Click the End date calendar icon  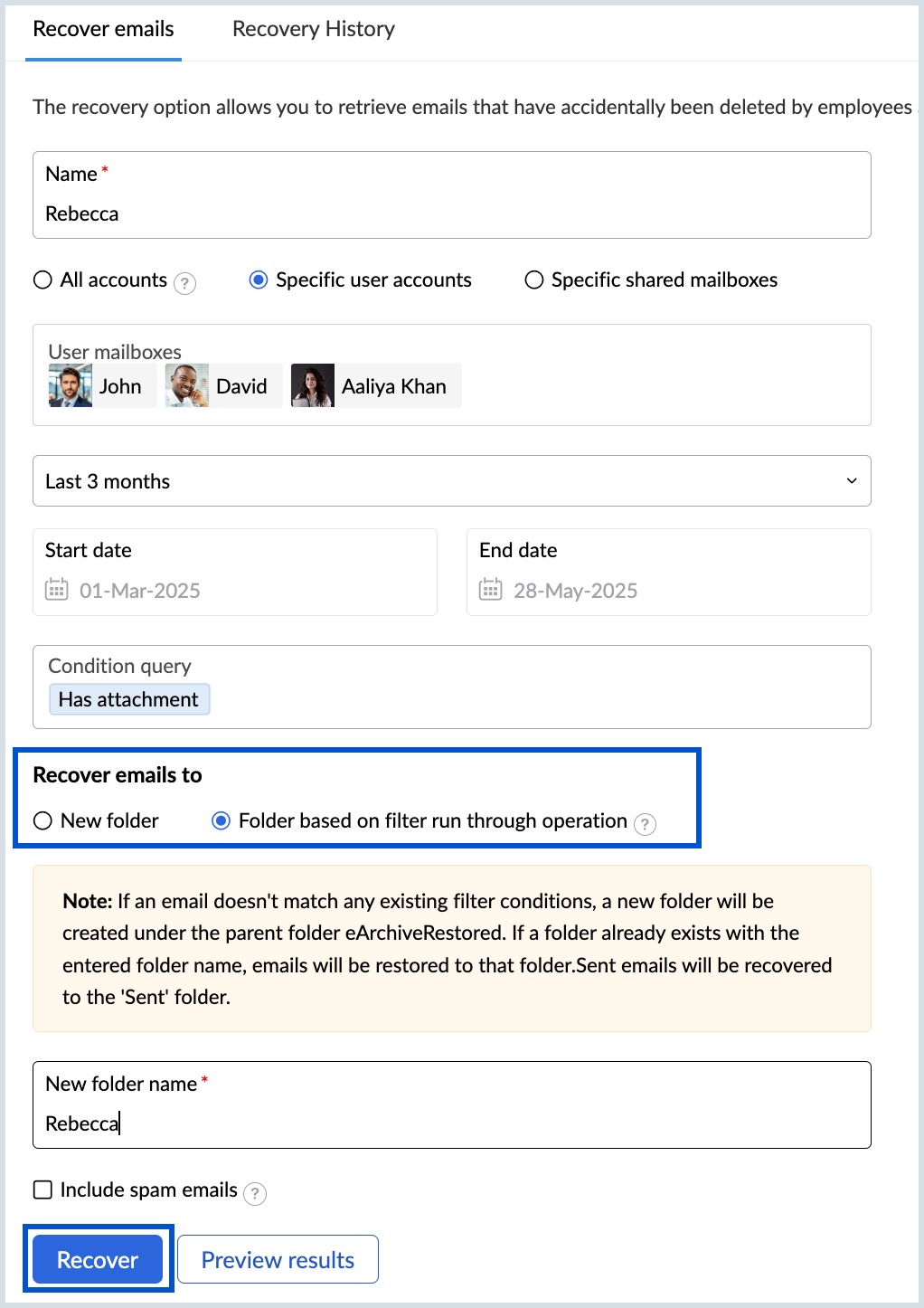(490, 590)
